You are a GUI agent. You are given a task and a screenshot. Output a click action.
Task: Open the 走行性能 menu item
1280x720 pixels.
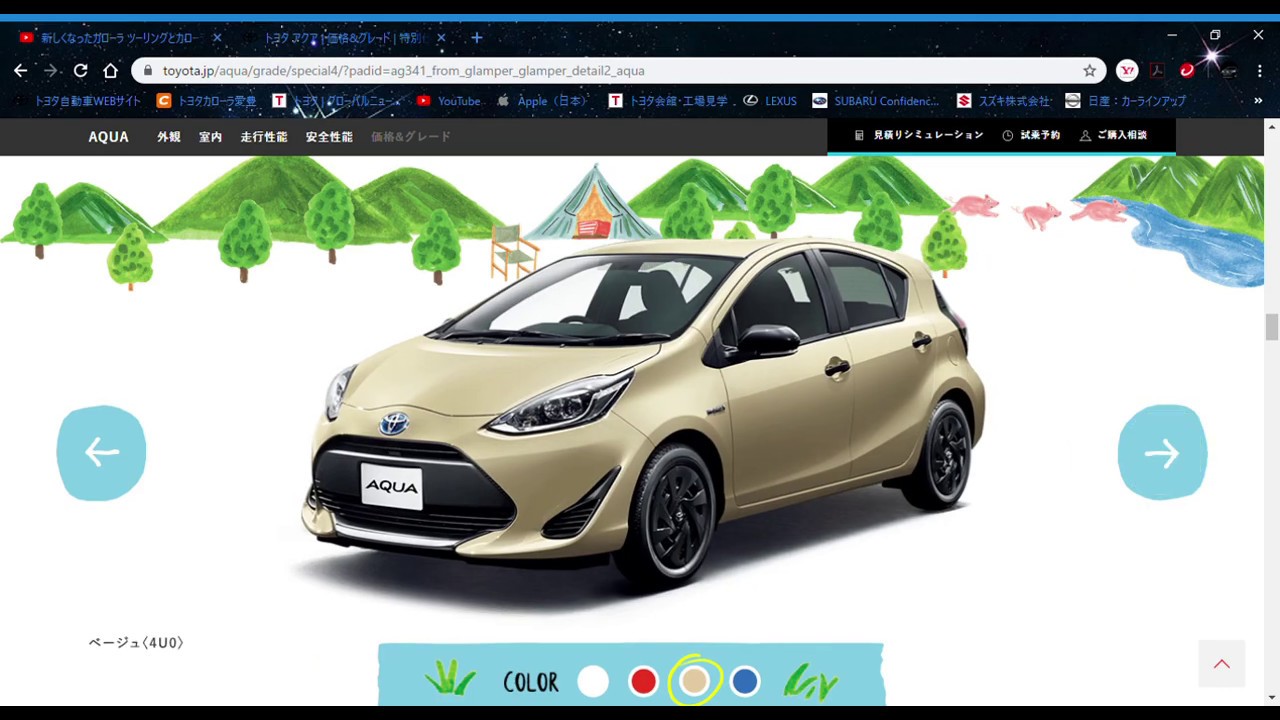pos(263,137)
